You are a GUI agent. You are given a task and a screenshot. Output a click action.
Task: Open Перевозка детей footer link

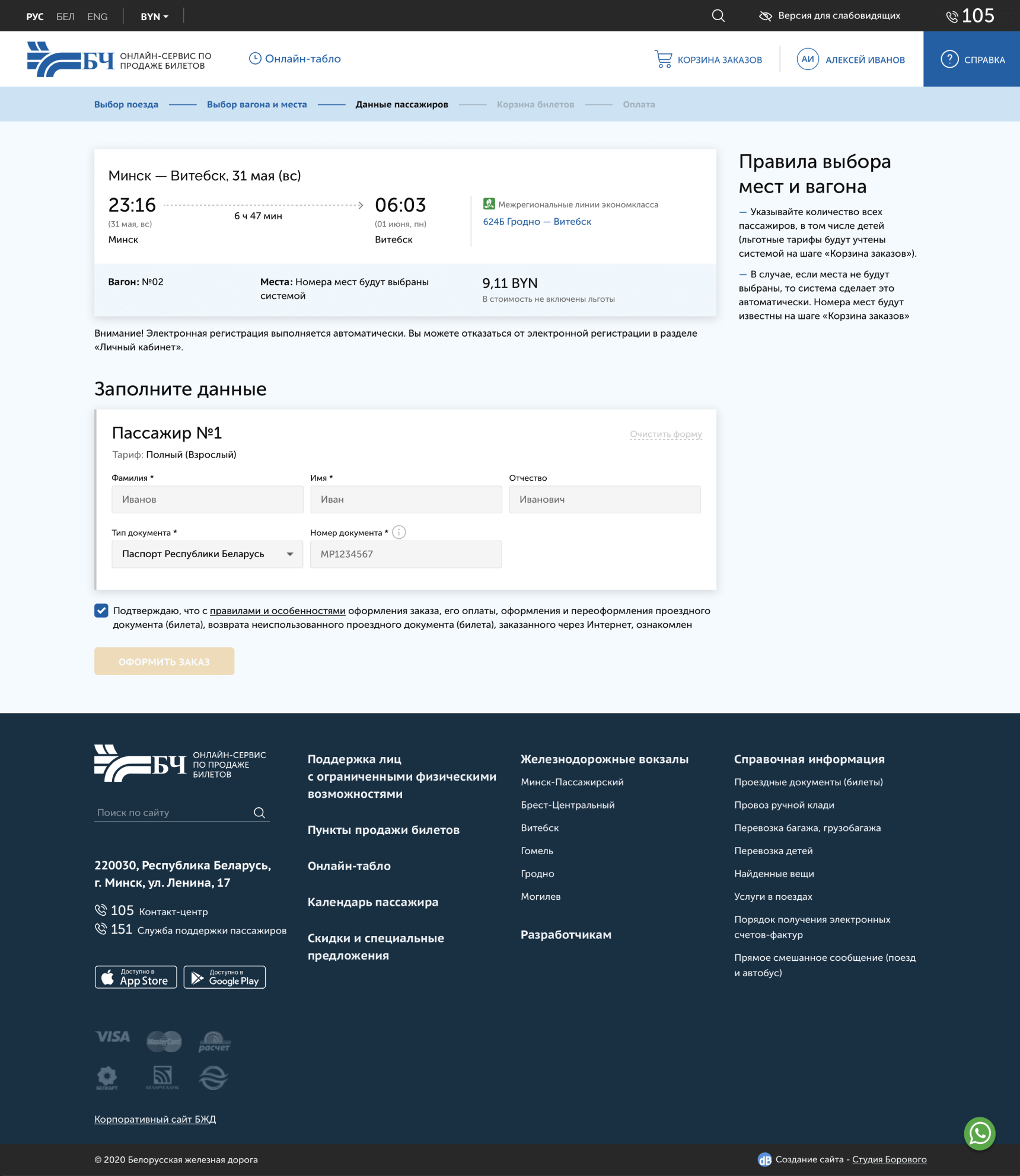[773, 851]
